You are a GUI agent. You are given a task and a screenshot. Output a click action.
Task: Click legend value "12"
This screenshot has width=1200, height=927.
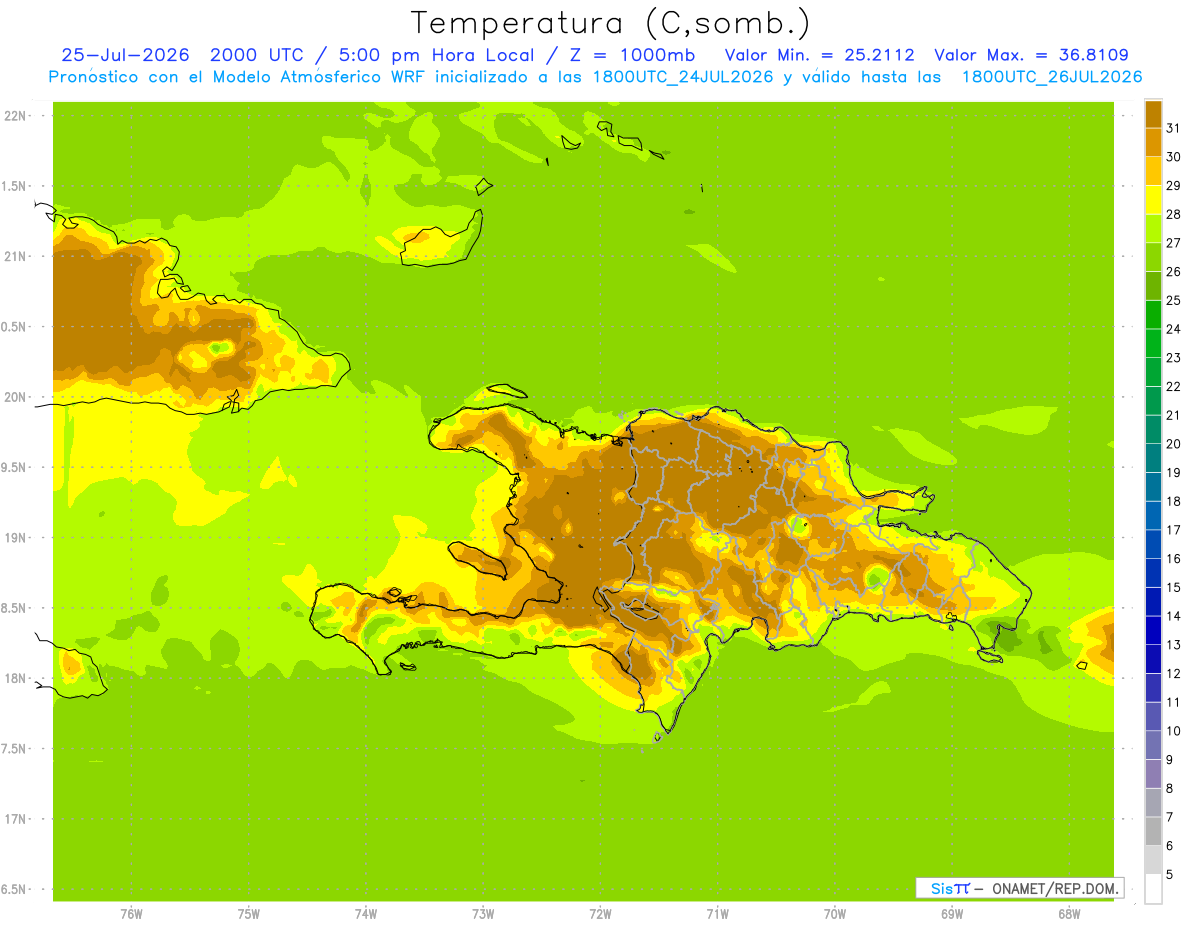pyautogui.click(x=1173, y=674)
